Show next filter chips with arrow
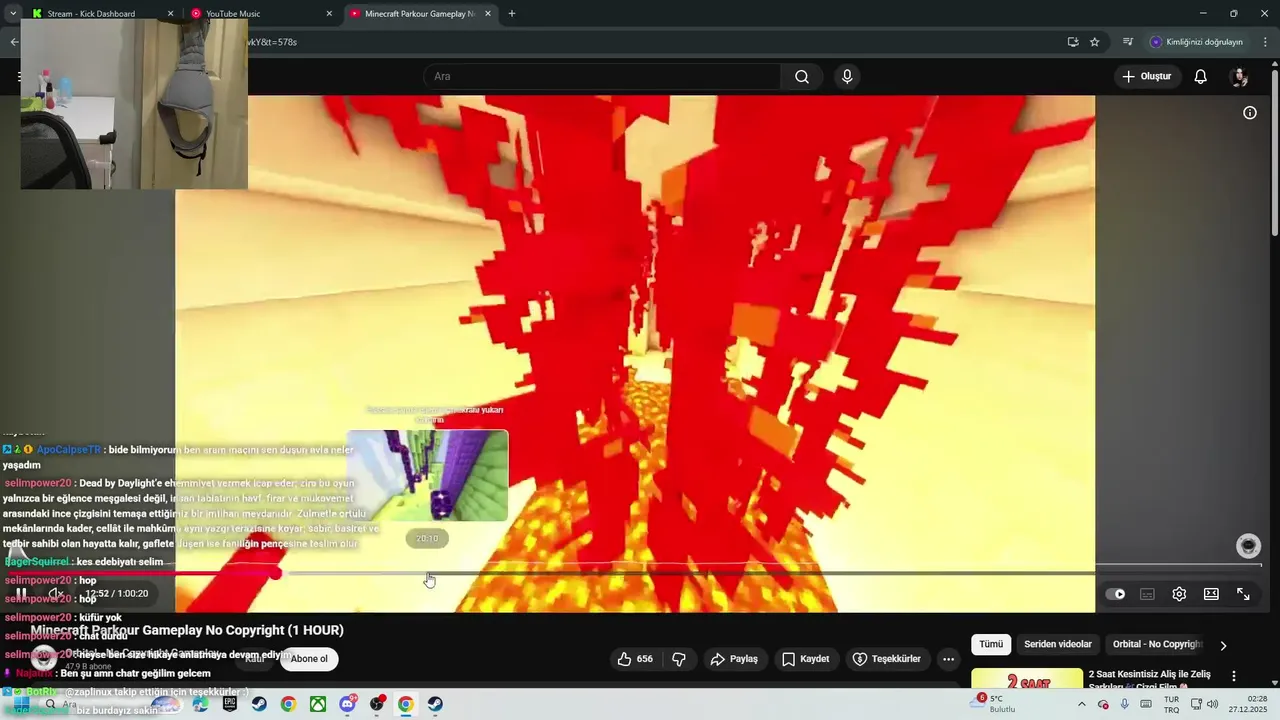The height and width of the screenshot is (720, 1280). [1223, 645]
